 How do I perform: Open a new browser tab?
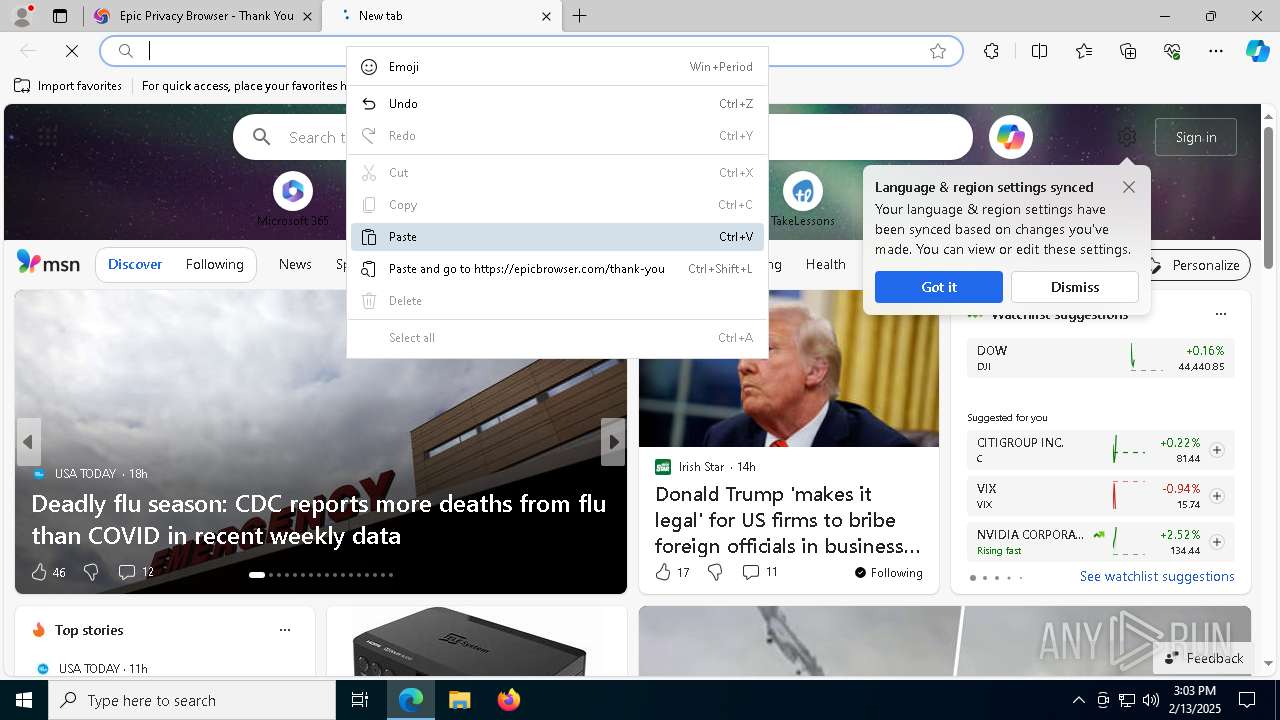(x=580, y=16)
